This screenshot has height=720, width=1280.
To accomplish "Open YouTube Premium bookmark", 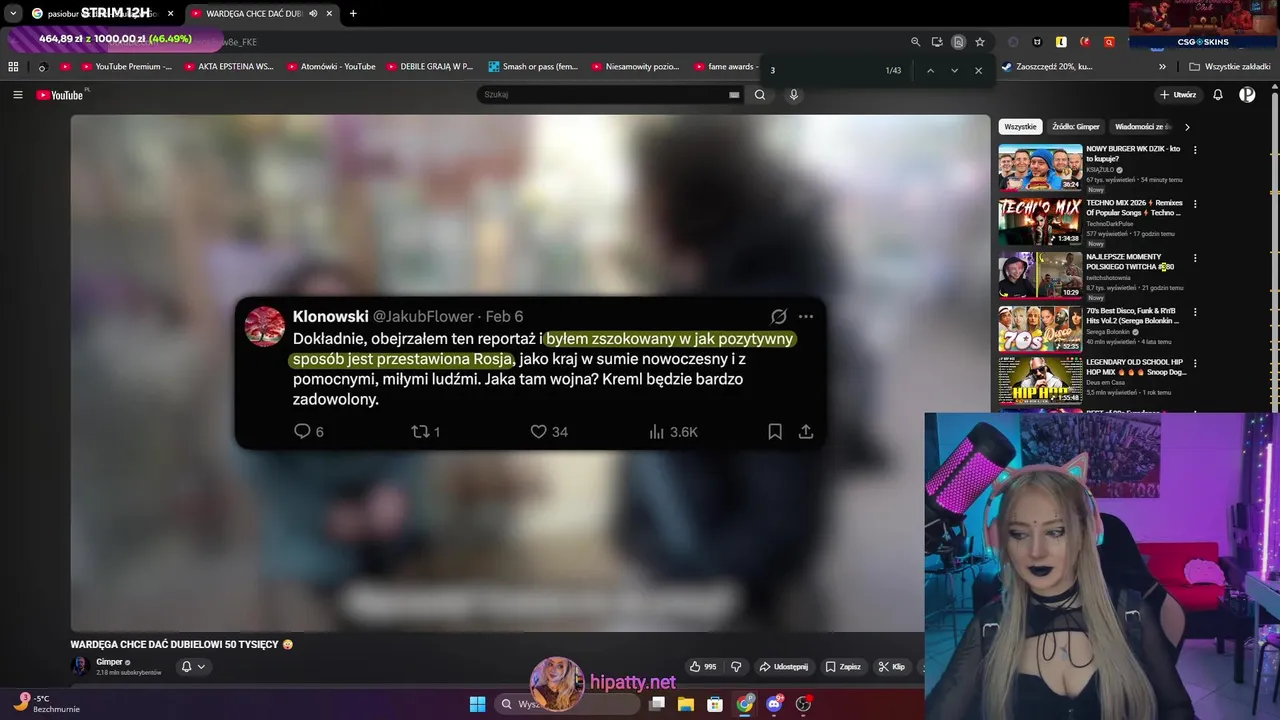I will tap(126, 67).
